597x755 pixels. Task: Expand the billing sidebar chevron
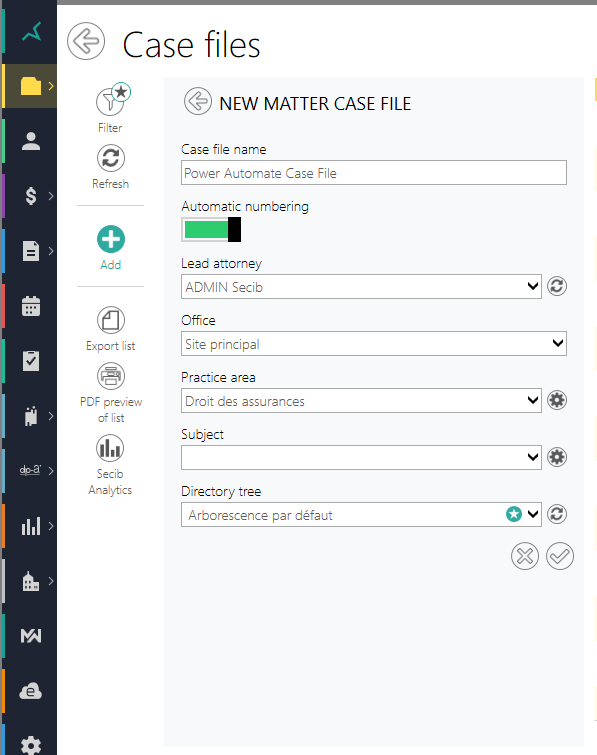(51, 196)
